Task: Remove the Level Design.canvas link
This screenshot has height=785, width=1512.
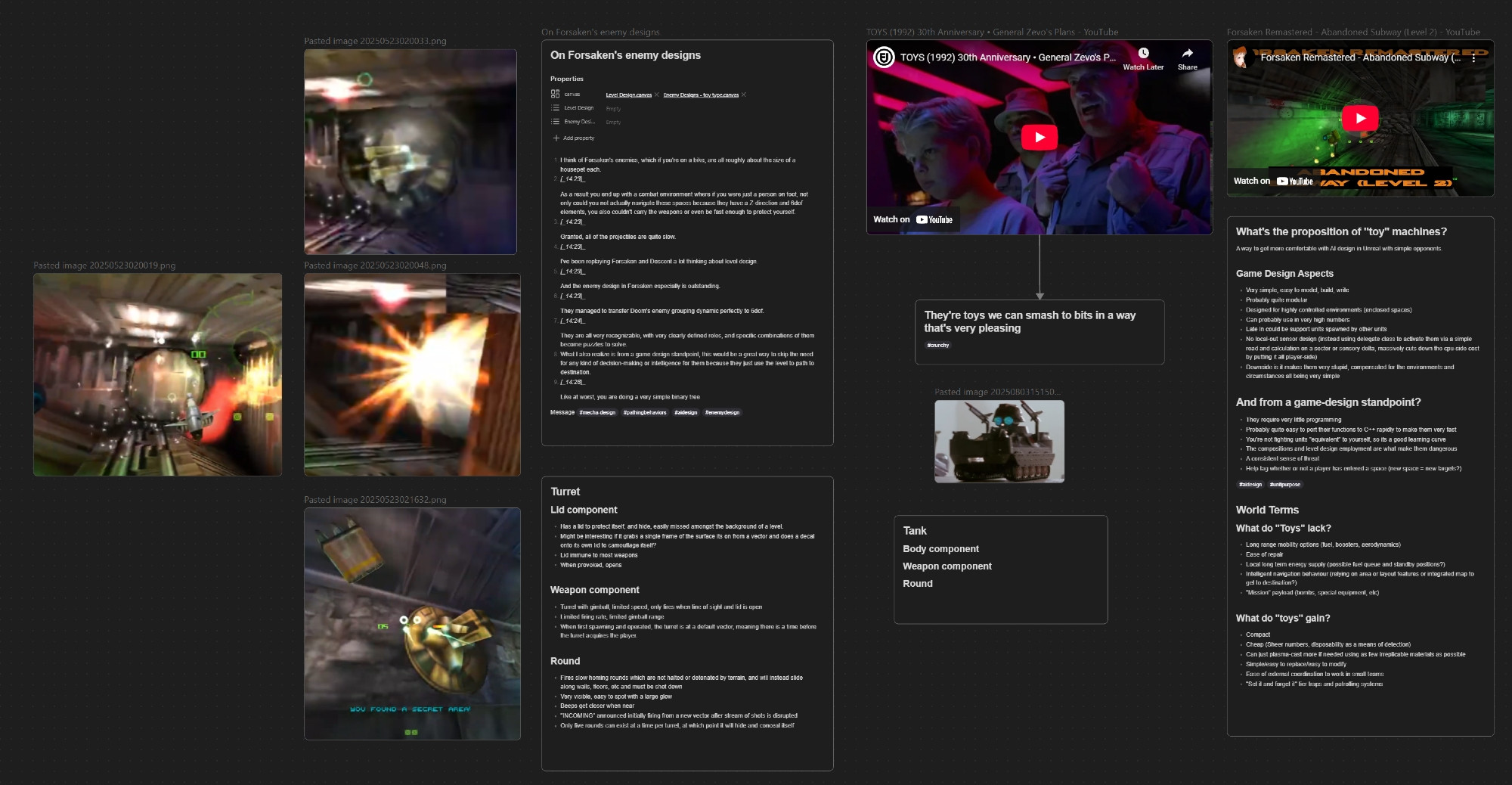Action: pyautogui.click(x=657, y=95)
